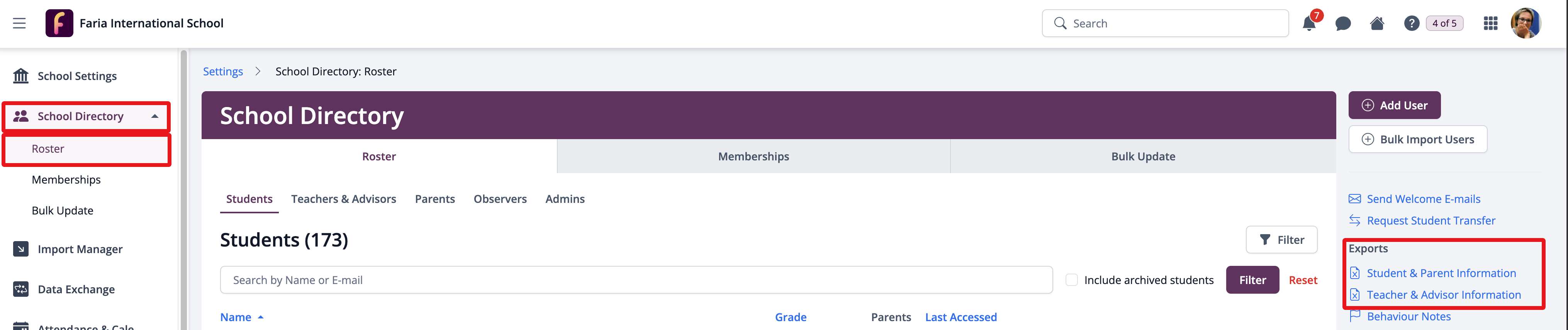Open Import Manager from the sidebar
This screenshot has width=1568, height=330.
tap(80, 249)
